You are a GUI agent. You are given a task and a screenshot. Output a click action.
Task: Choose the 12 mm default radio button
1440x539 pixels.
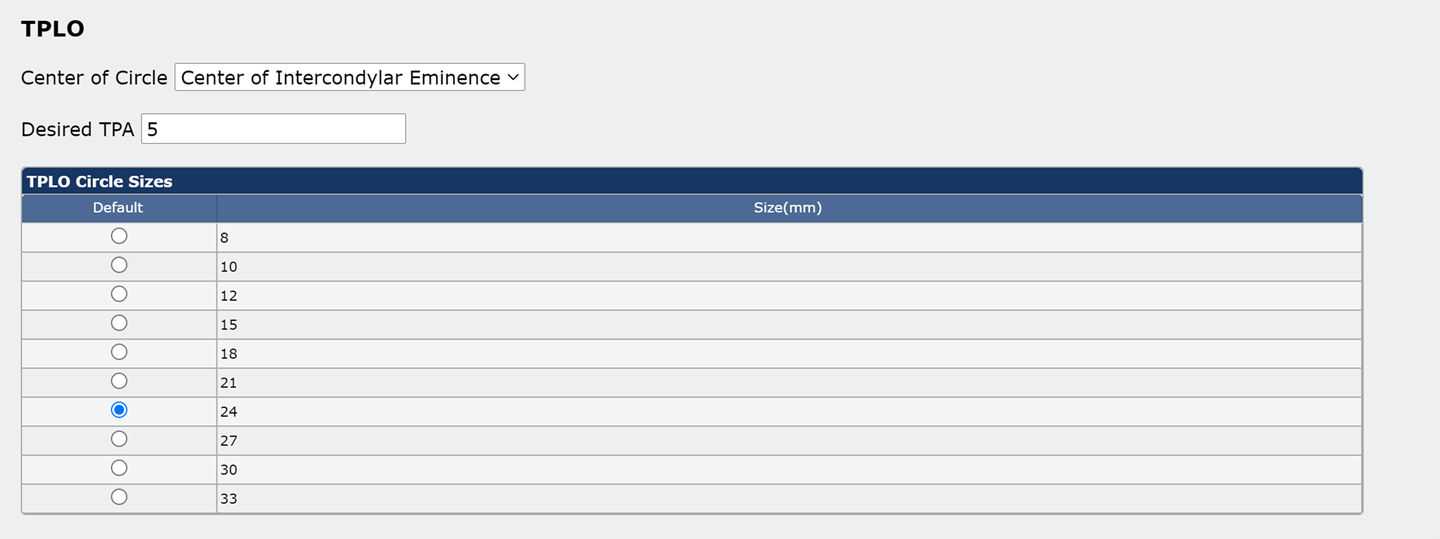pos(119,294)
